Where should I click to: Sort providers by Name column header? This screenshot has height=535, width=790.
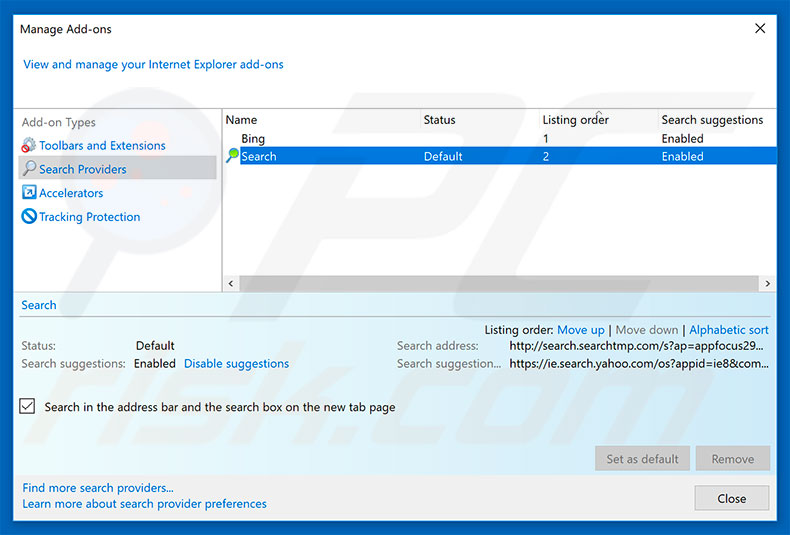(242, 120)
